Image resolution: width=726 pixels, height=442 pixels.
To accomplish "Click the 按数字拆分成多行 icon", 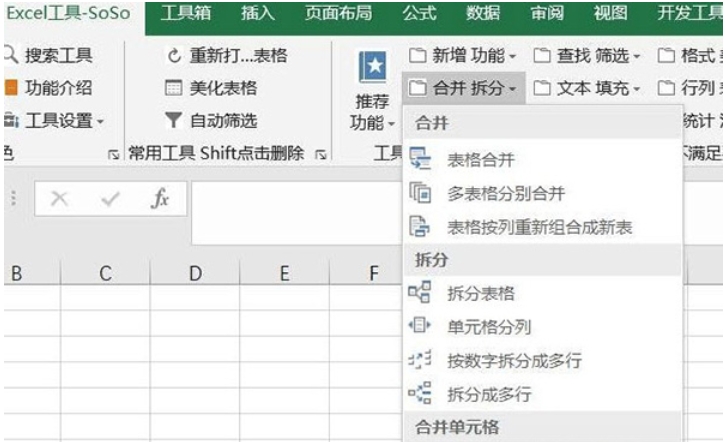I will point(420,359).
